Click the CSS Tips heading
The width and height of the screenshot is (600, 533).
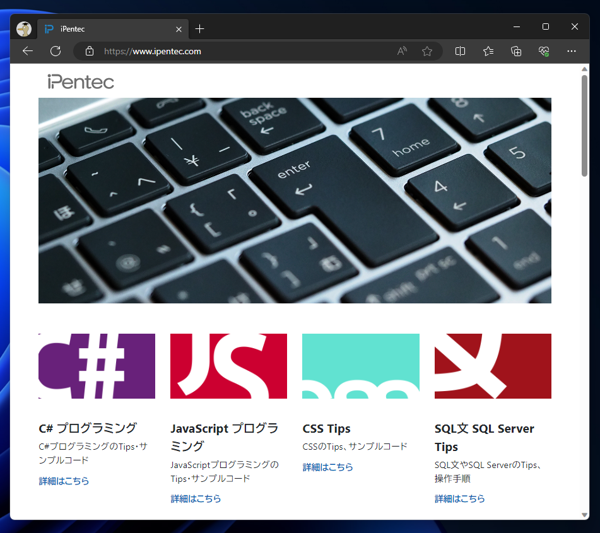pos(326,429)
